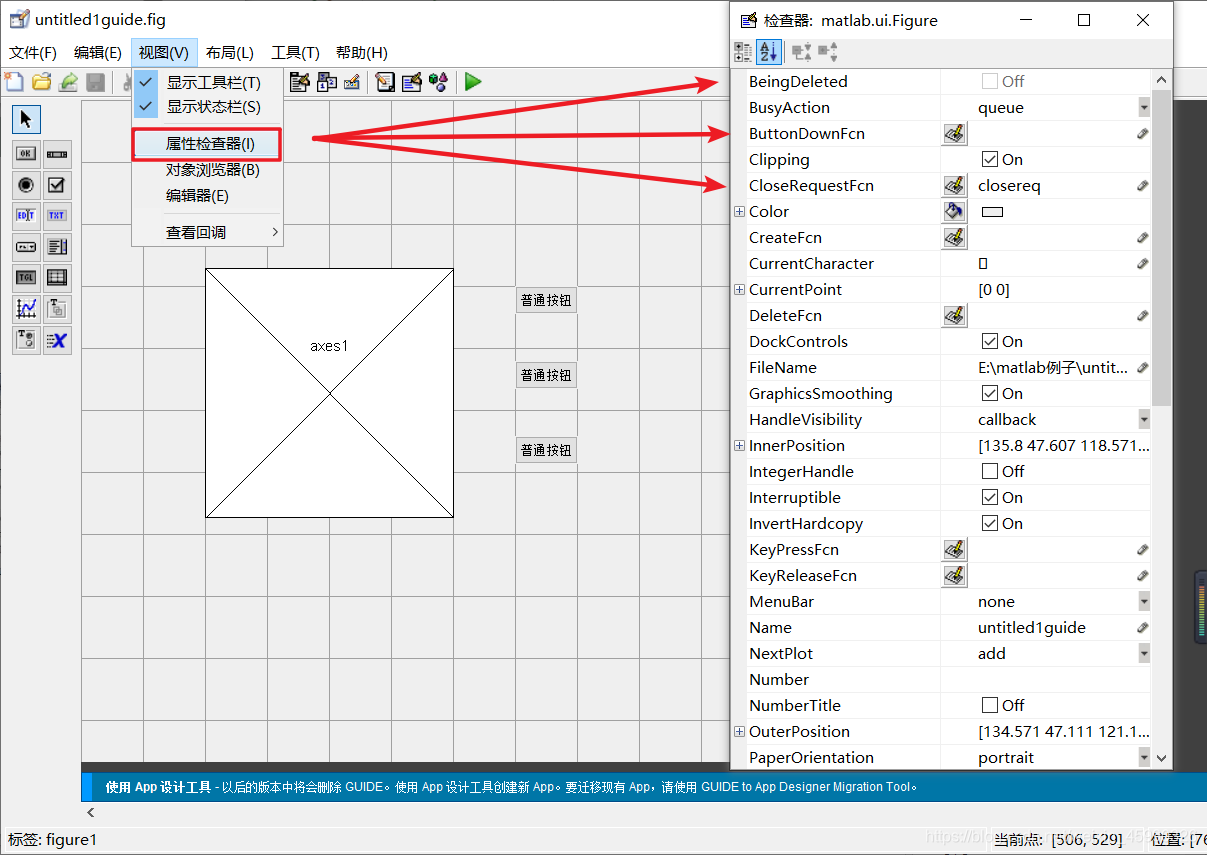Expand the Color property
The height and width of the screenshot is (855, 1207).
(739, 211)
